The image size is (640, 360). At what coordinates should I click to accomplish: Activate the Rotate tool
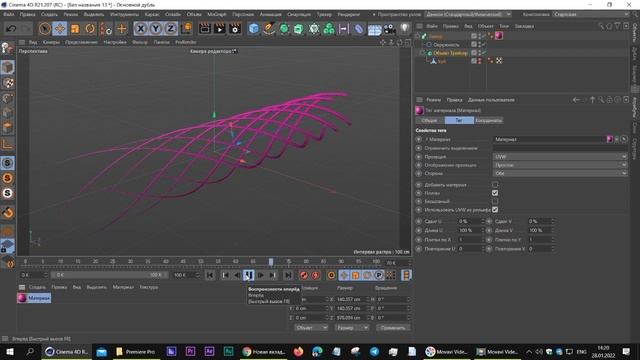pos(90,29)
